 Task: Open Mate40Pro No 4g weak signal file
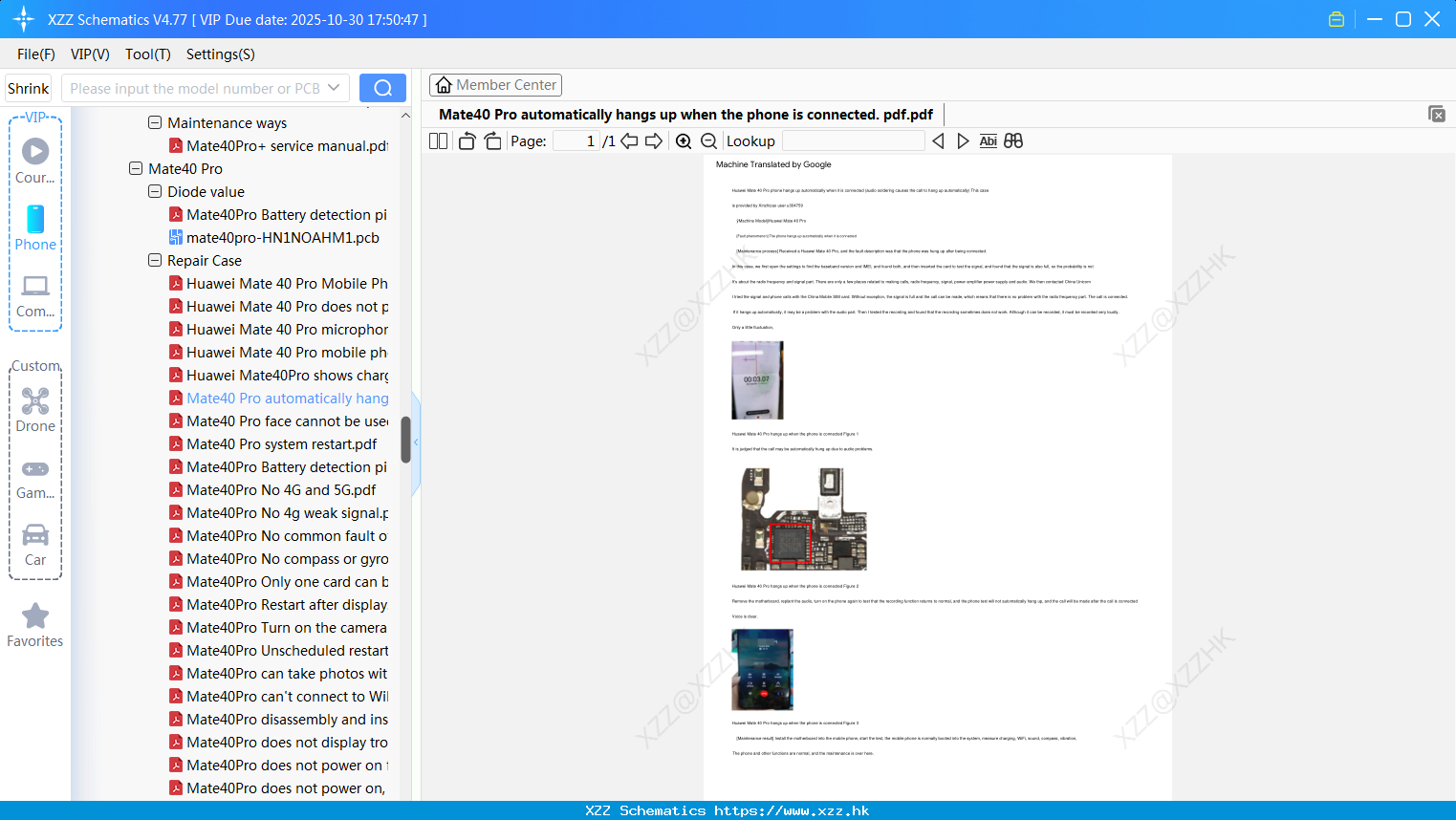pos(278,512)
